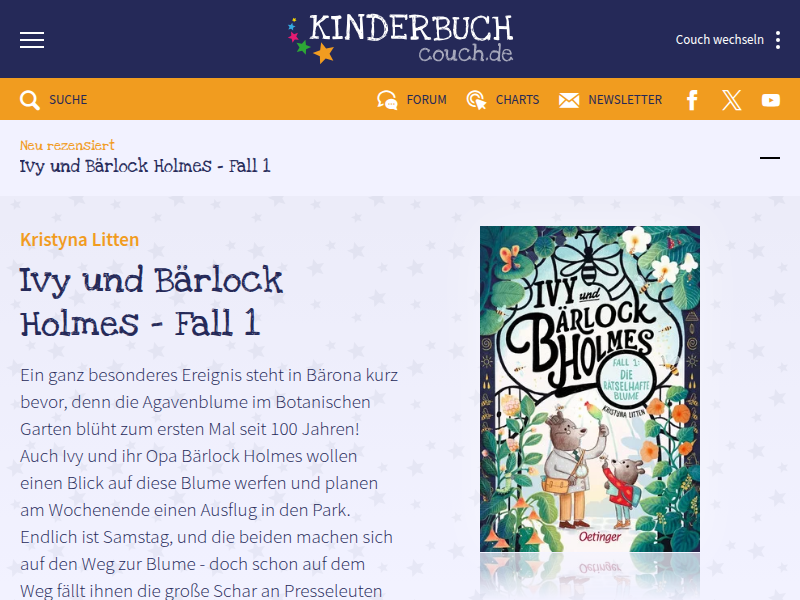This screenshot has height=600, width=800.
Task: Open the three-dot Couch wechseln menu
Action: coord(778,40)
